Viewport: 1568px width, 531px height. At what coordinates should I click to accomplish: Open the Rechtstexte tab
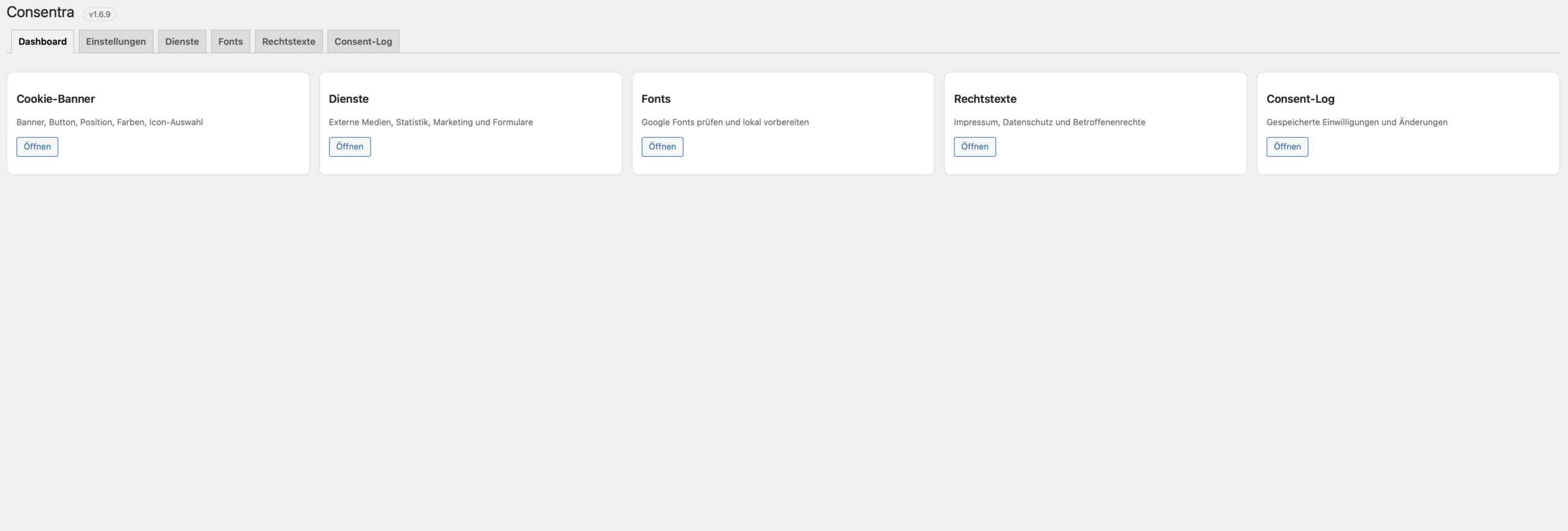click(288, 42)
